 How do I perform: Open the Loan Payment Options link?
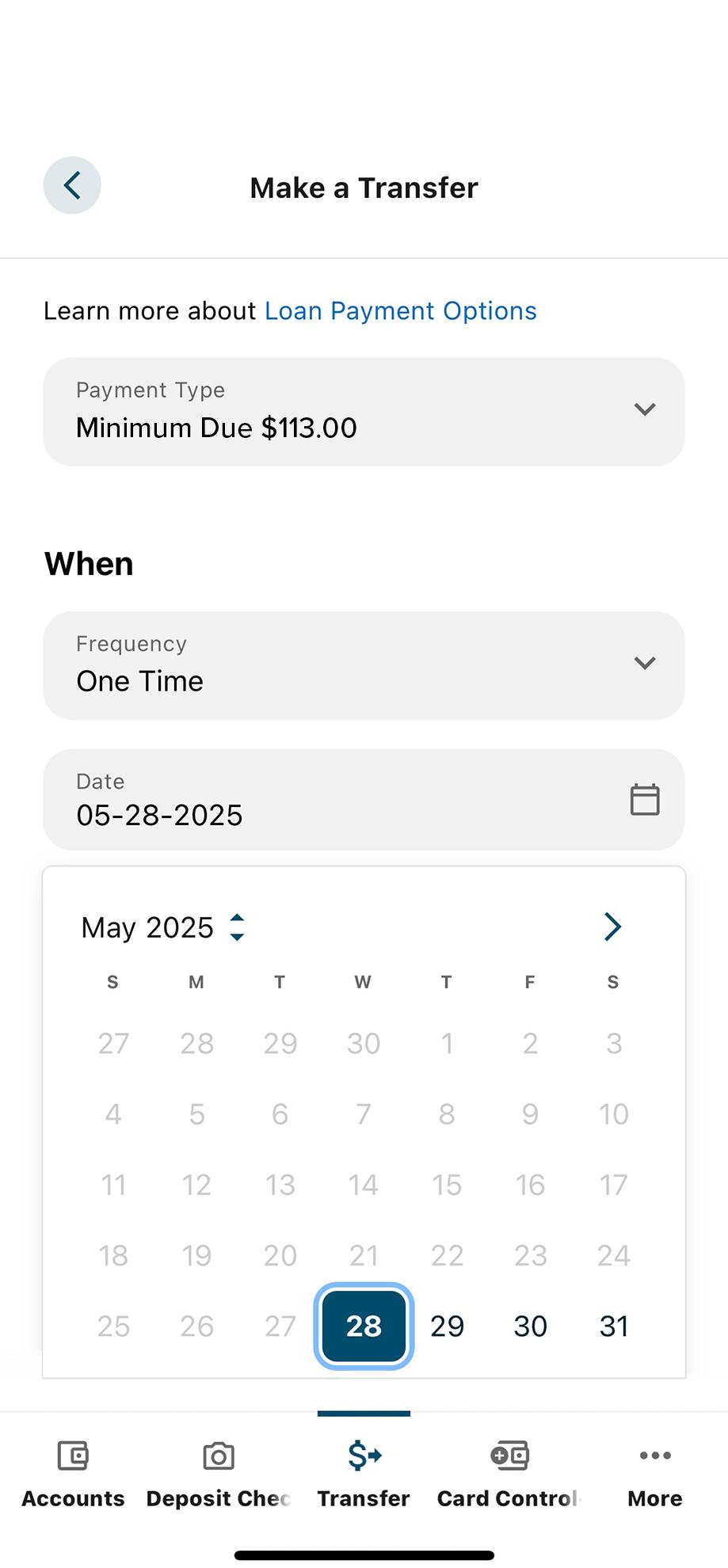(400, 311)
